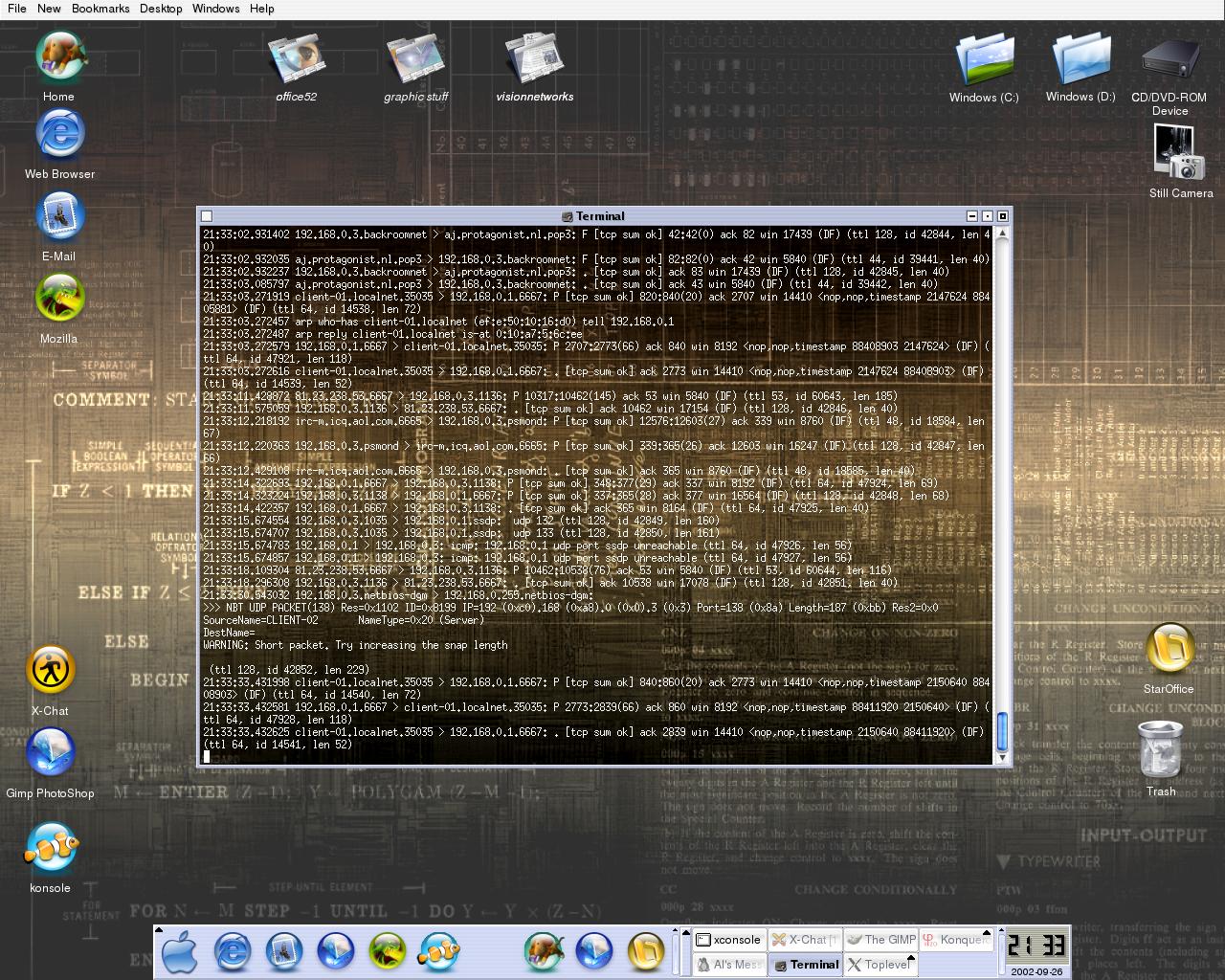
Task: Launch the browser from the panel's e icon
Action: 232,952
